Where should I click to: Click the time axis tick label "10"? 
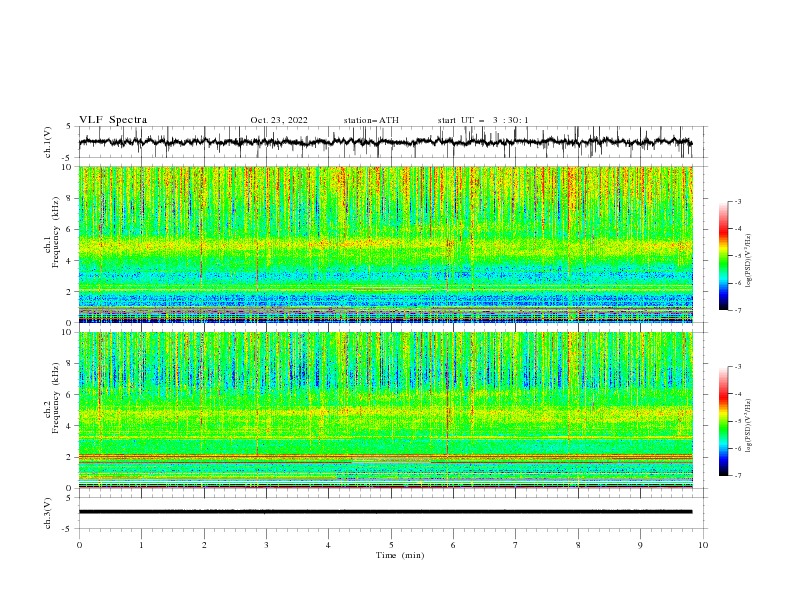coord(703,545)
